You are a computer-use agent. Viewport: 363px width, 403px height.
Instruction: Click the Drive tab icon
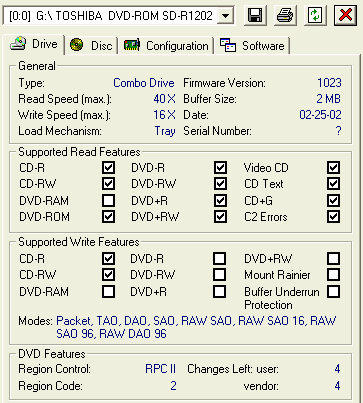(x=18, y=44)
